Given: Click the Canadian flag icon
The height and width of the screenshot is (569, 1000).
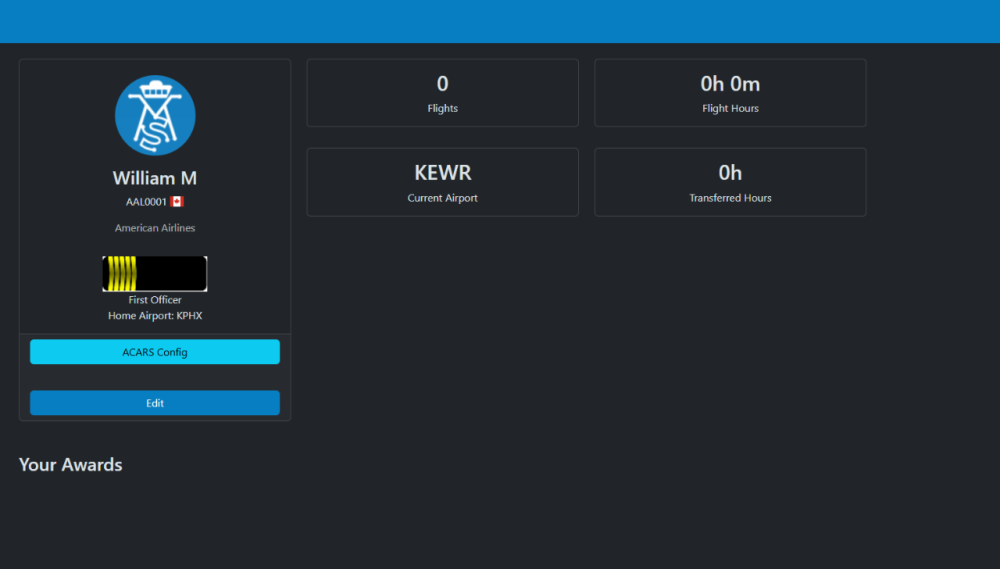Looking at the screenshot, I should [177, 202].
